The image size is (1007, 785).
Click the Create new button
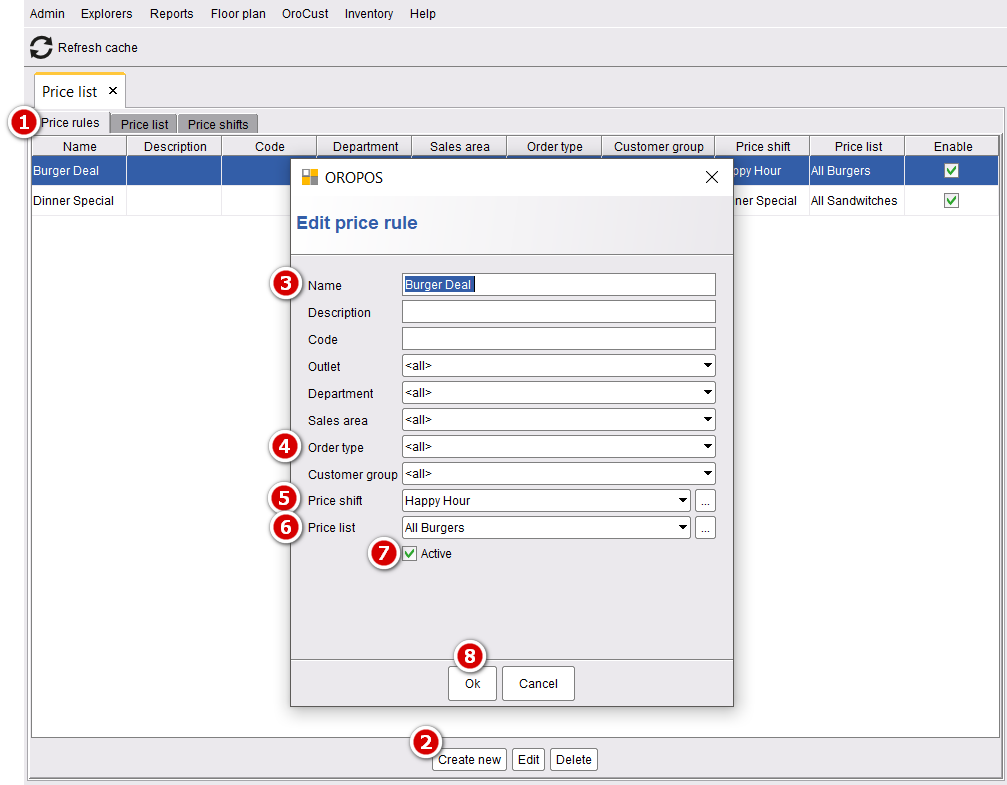pos(469,759)
